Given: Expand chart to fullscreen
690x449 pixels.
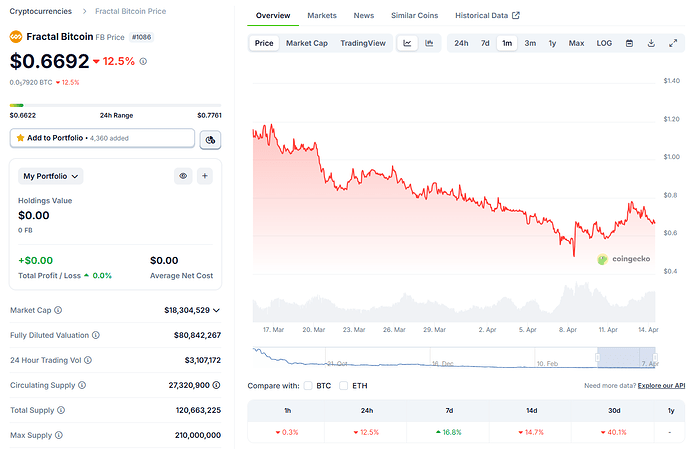Looking at the screenshot, I should click(673, 43).
